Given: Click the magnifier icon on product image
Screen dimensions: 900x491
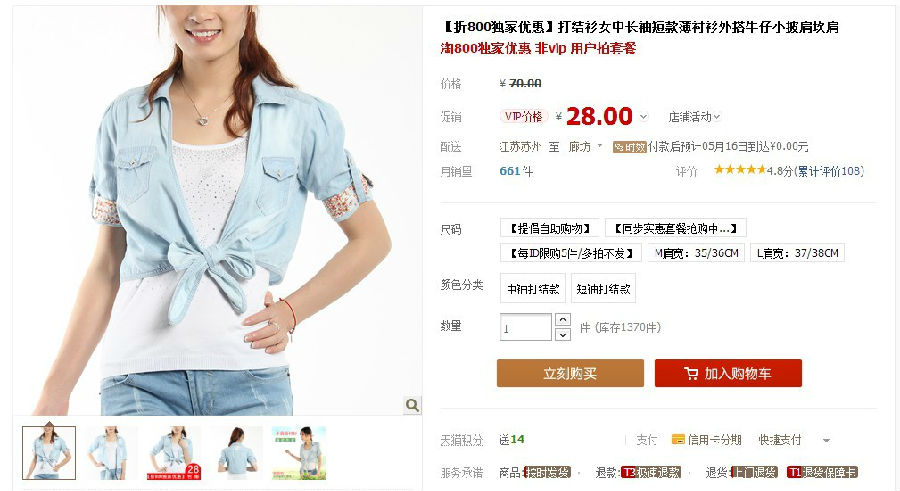Looking at the screenshot, I should [412, 405].
